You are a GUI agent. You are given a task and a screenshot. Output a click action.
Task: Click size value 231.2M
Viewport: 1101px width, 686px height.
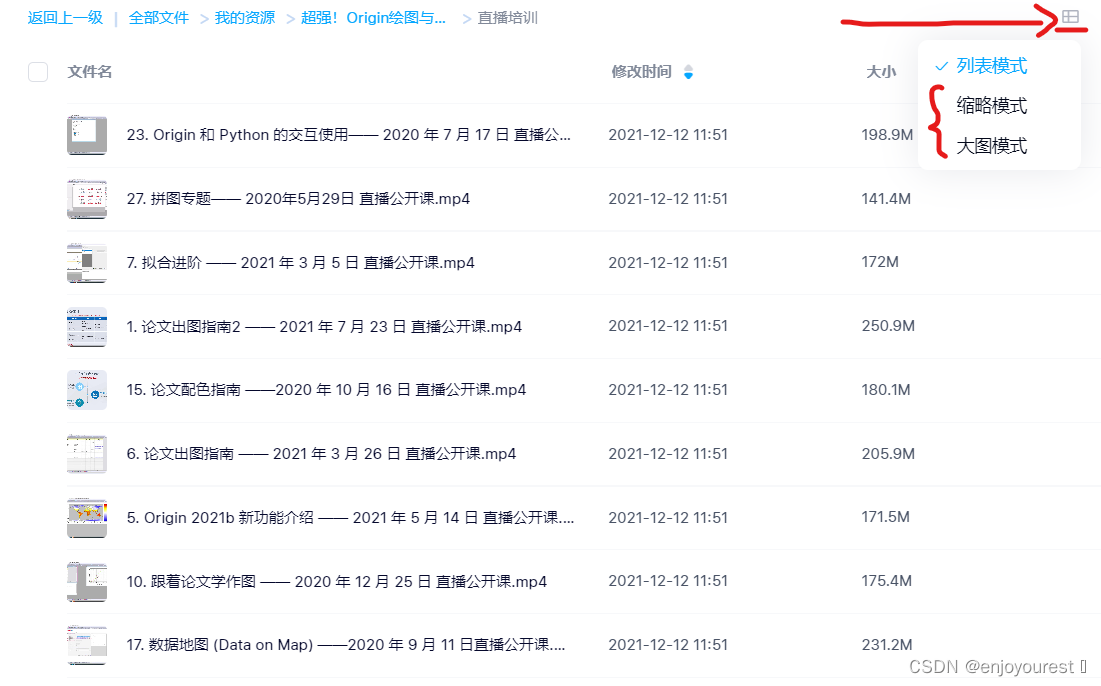(x=888, y=645)
